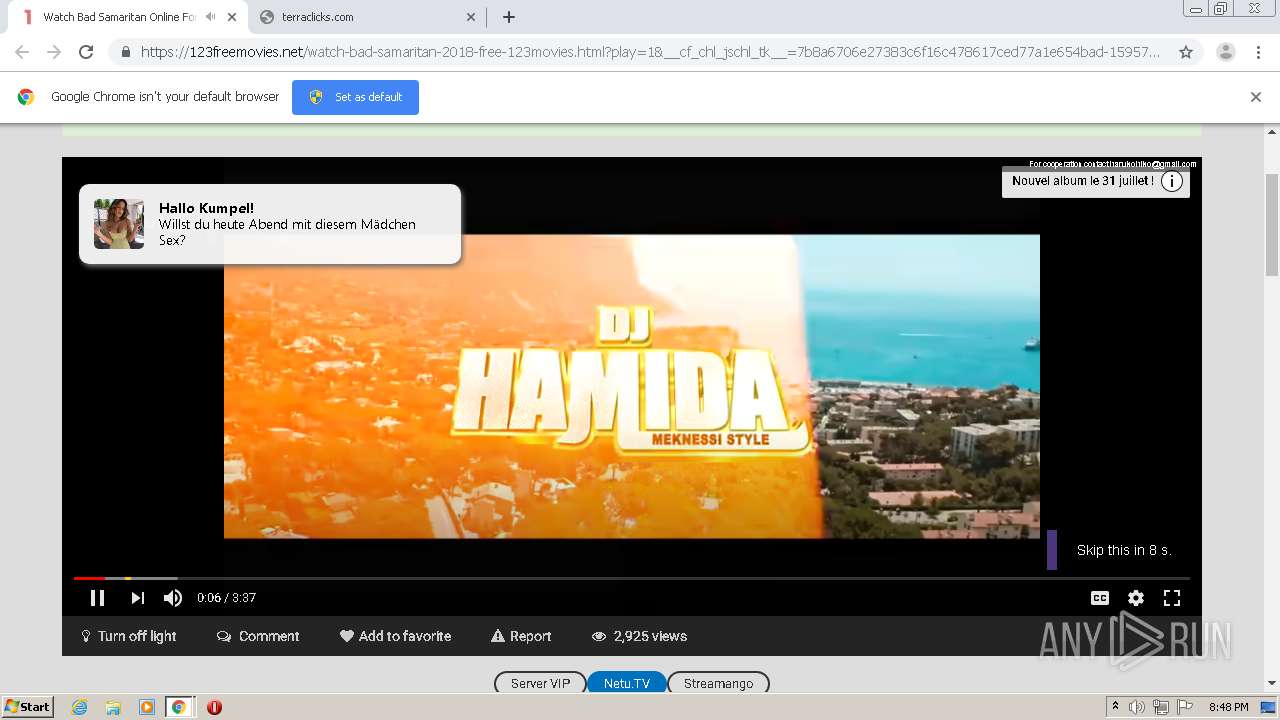
Task: Open video player settings gear
Action: [1136, 598]
